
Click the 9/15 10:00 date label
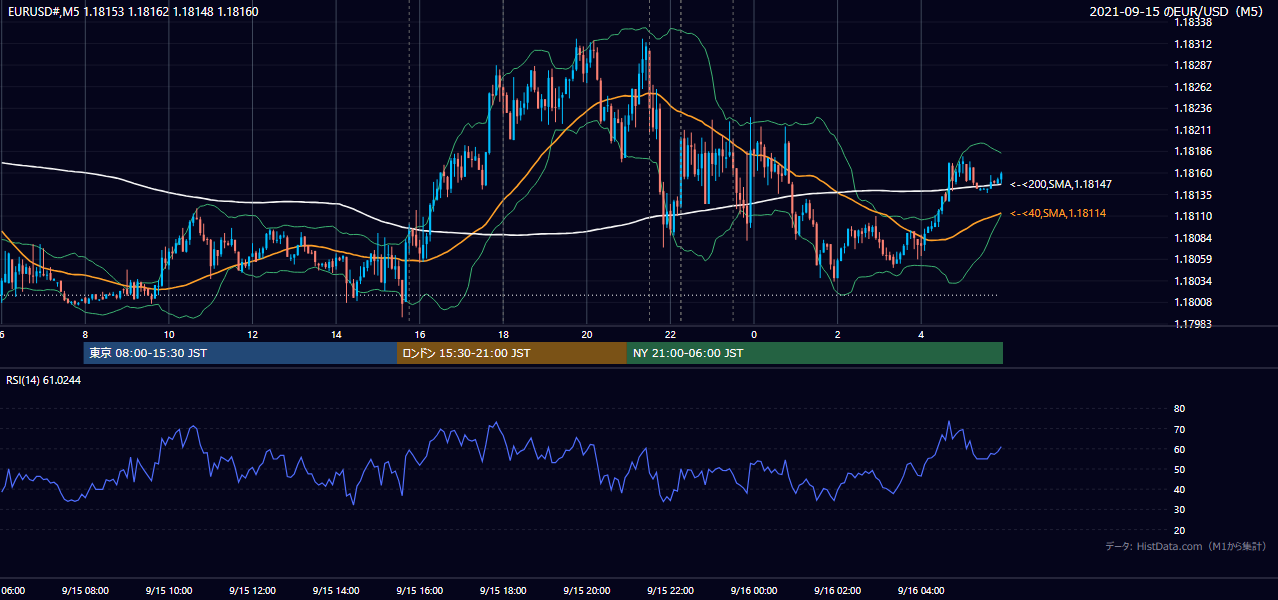coord(168,591)
